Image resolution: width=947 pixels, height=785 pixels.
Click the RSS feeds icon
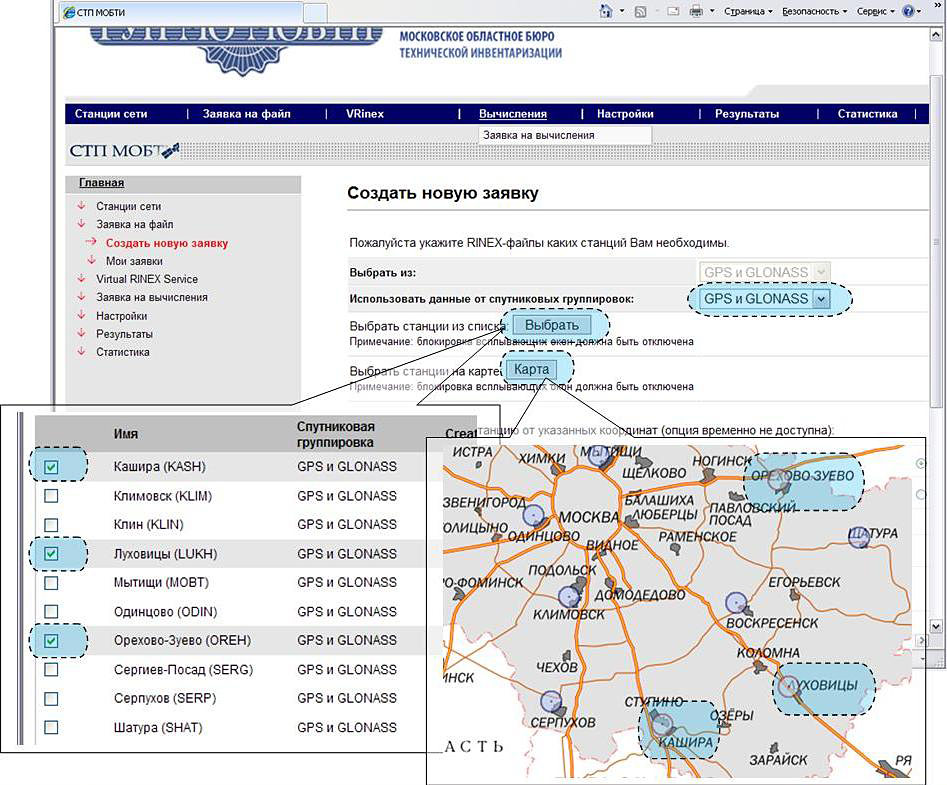641,11
